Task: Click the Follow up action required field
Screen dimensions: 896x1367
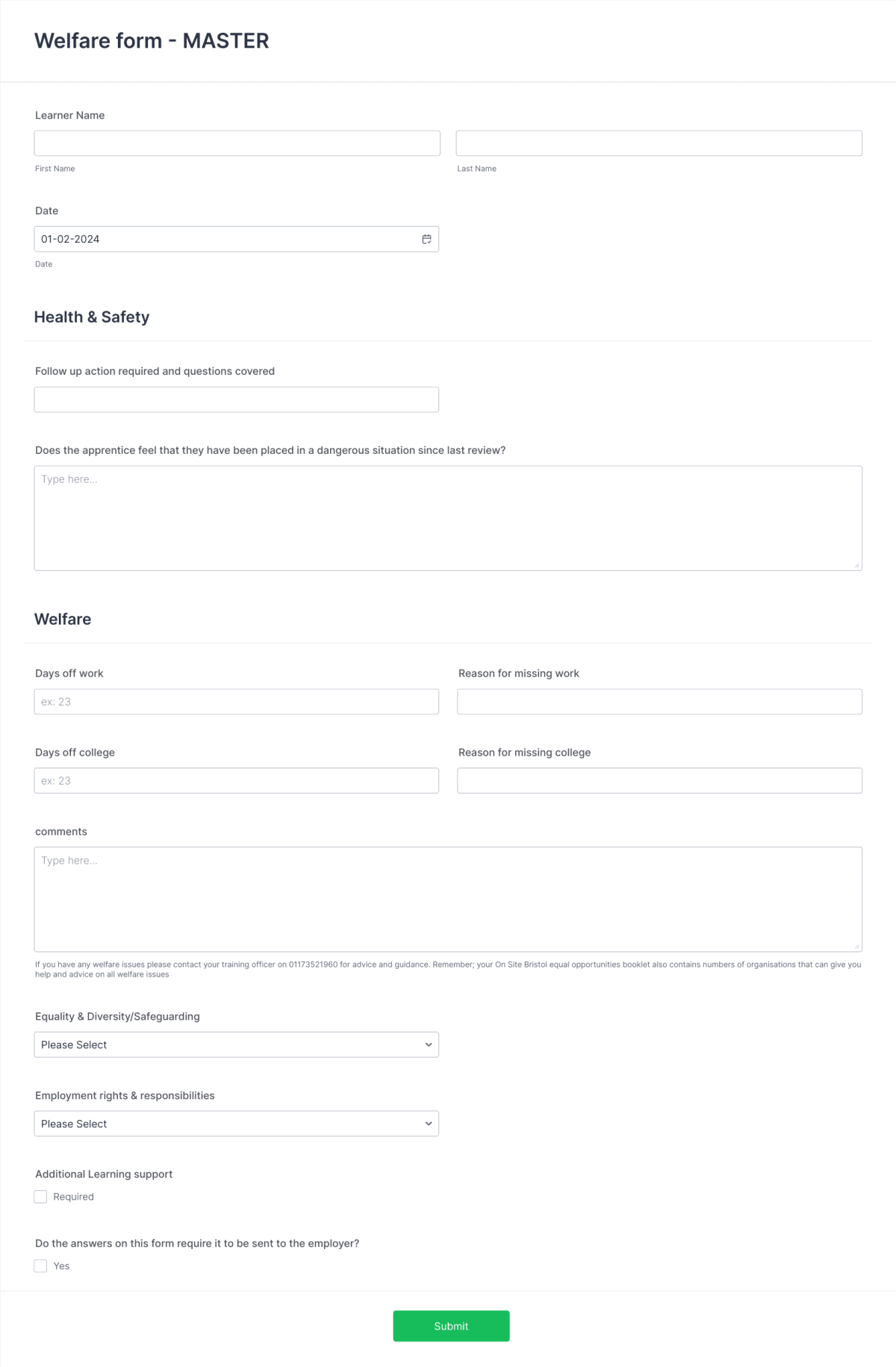Action: (x=236, y=399)
